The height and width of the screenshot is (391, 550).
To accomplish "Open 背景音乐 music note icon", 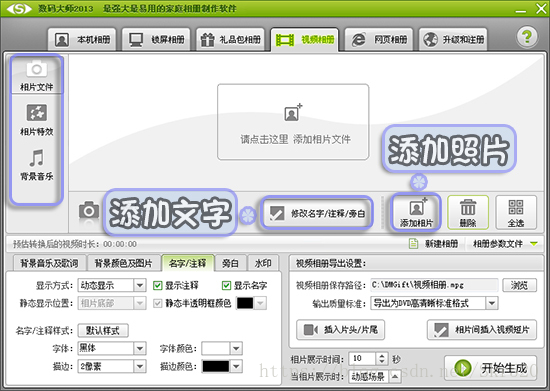I will point(36,158).
